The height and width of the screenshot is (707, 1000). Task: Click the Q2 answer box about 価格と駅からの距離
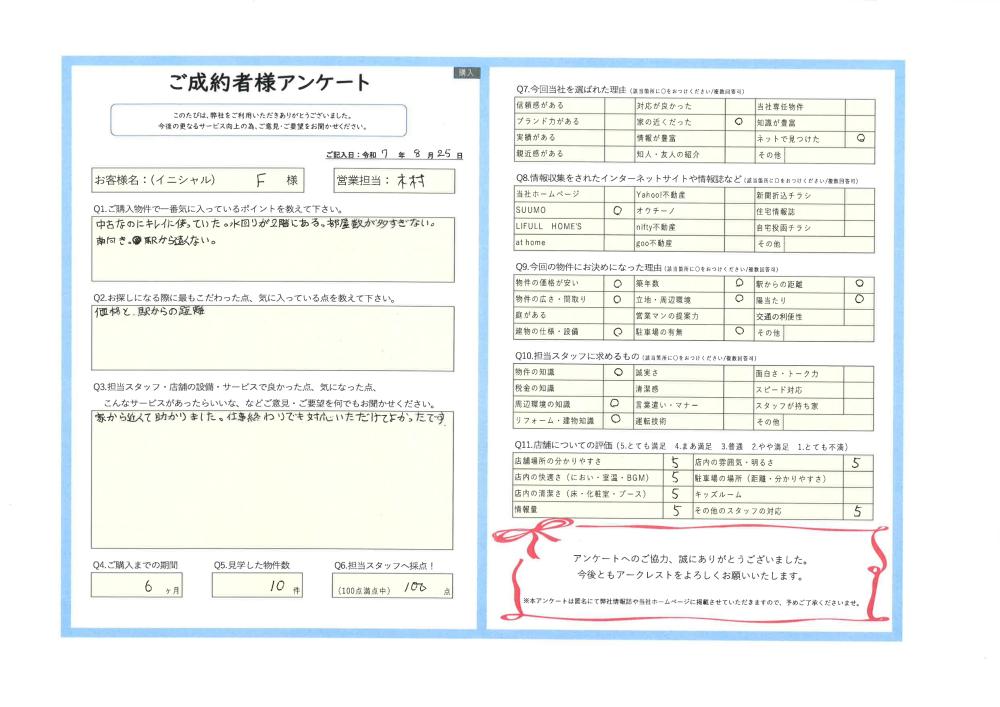(x=271, y=338)
